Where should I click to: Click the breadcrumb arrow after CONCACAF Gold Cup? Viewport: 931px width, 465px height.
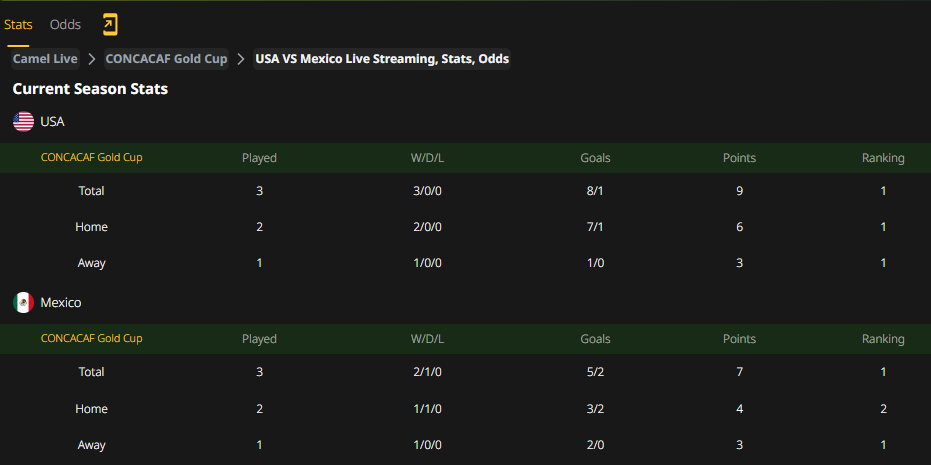pos(241,59)
